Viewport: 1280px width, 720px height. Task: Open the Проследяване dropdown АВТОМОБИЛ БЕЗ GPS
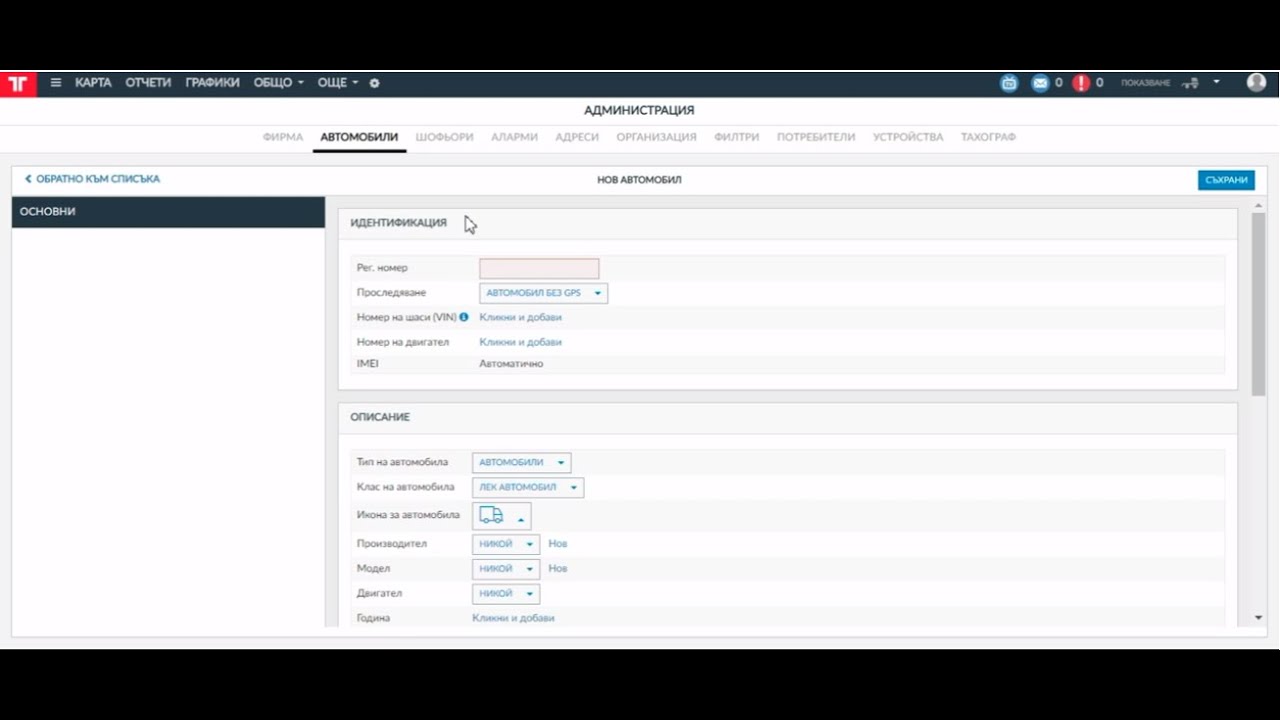543,293
